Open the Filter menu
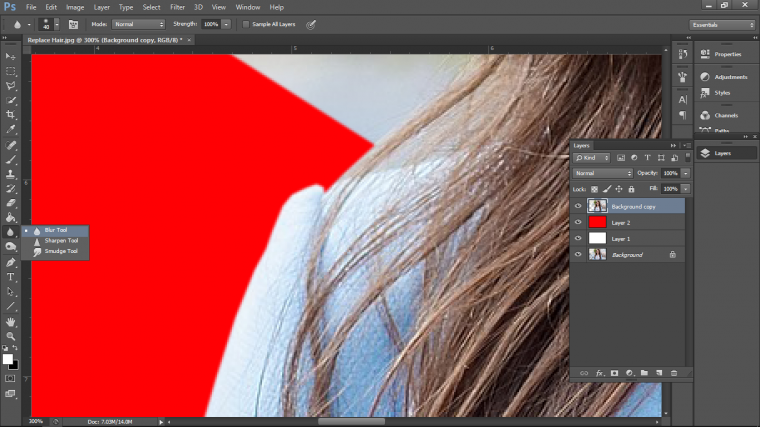The image size is (760, 427). [x=177, y=7]
